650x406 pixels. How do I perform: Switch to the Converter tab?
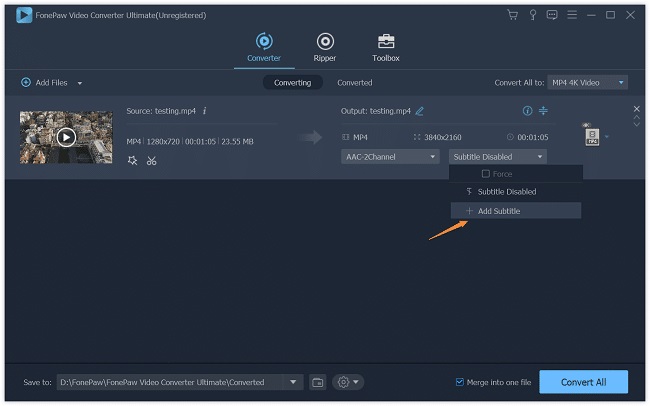coord(264,48)
